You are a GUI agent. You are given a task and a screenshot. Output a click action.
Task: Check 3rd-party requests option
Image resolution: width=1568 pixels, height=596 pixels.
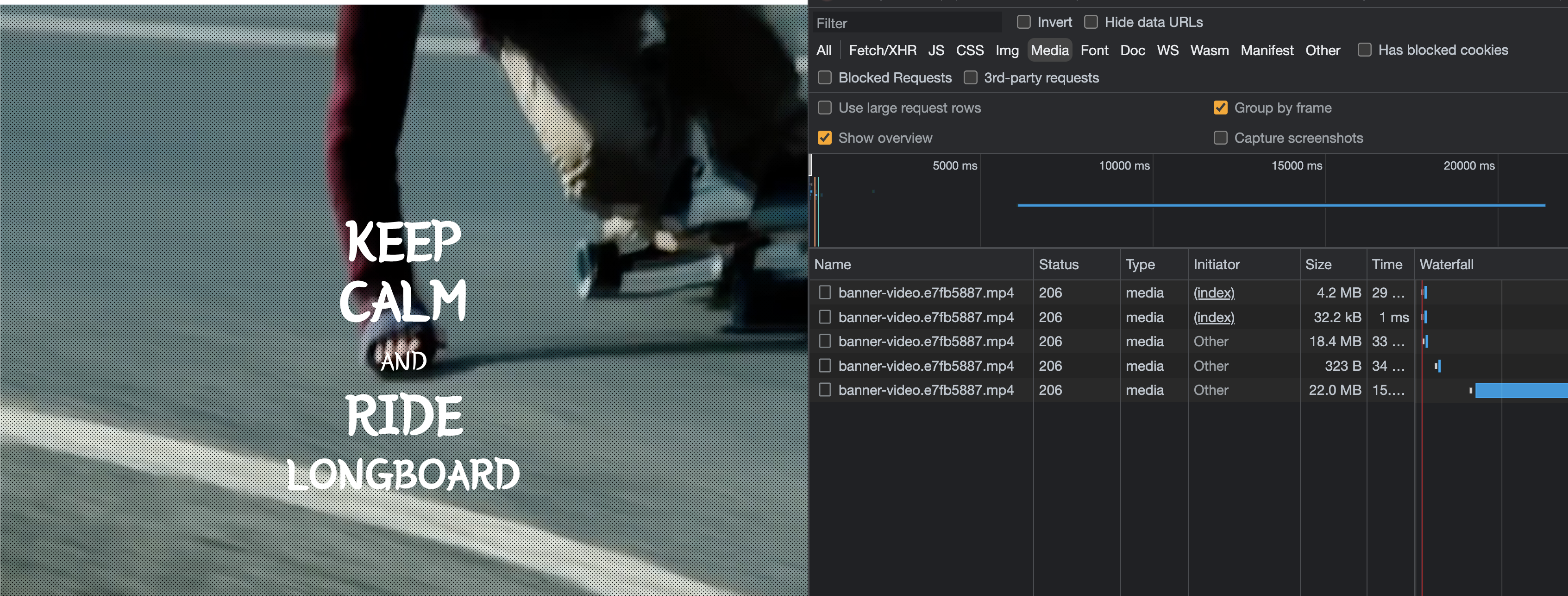pyautogui.click(x=970, y=77)
